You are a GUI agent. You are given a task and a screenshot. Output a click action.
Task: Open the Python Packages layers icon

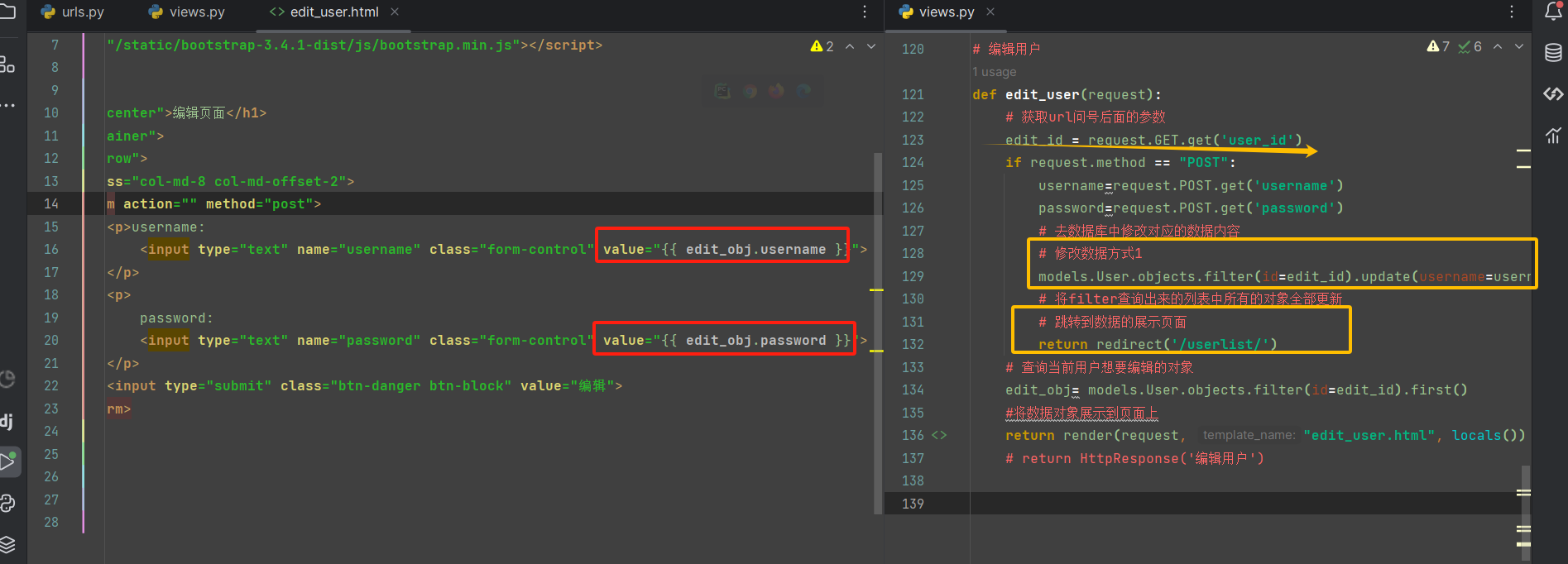7,544
